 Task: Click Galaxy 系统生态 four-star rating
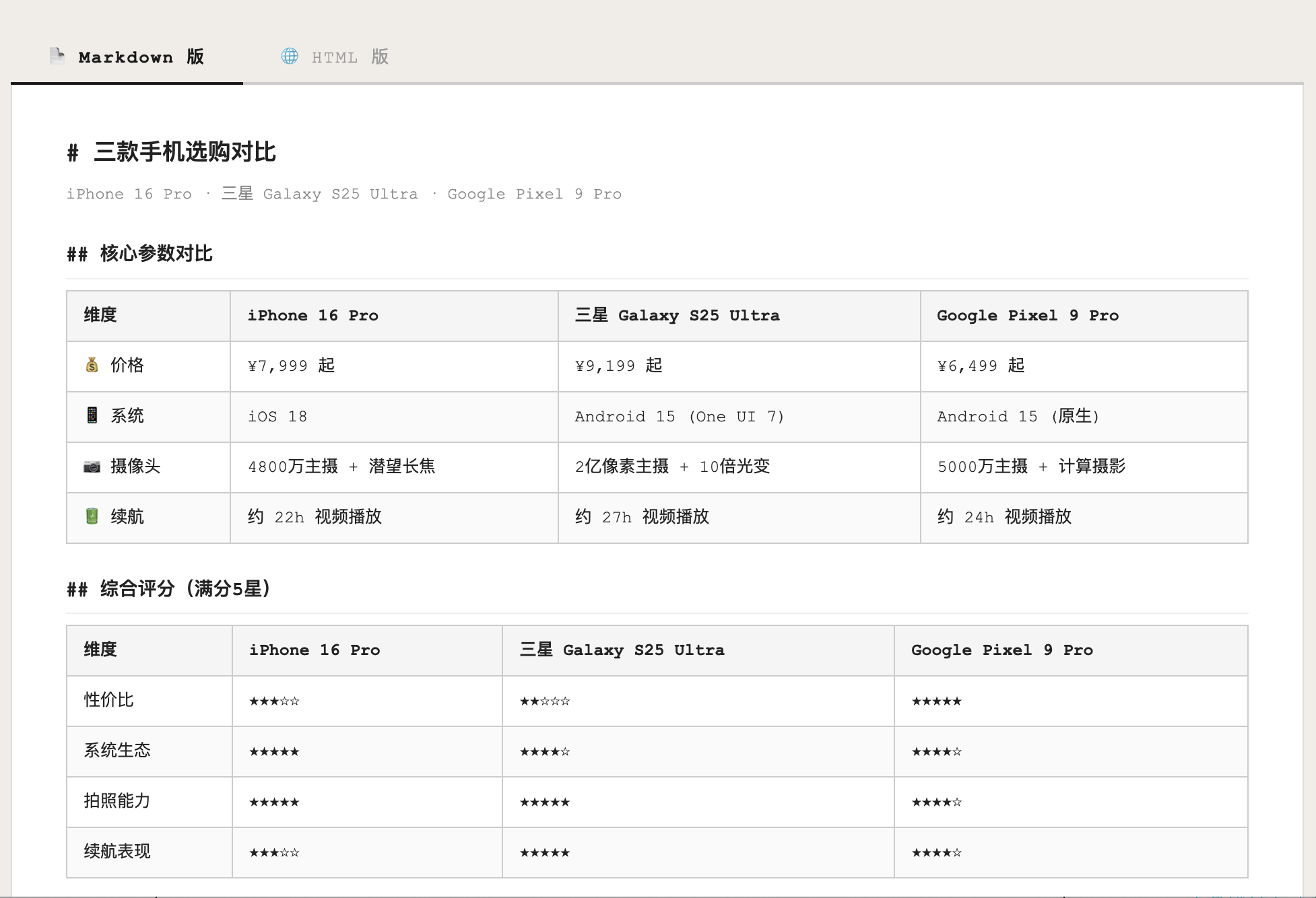point(545,752)
